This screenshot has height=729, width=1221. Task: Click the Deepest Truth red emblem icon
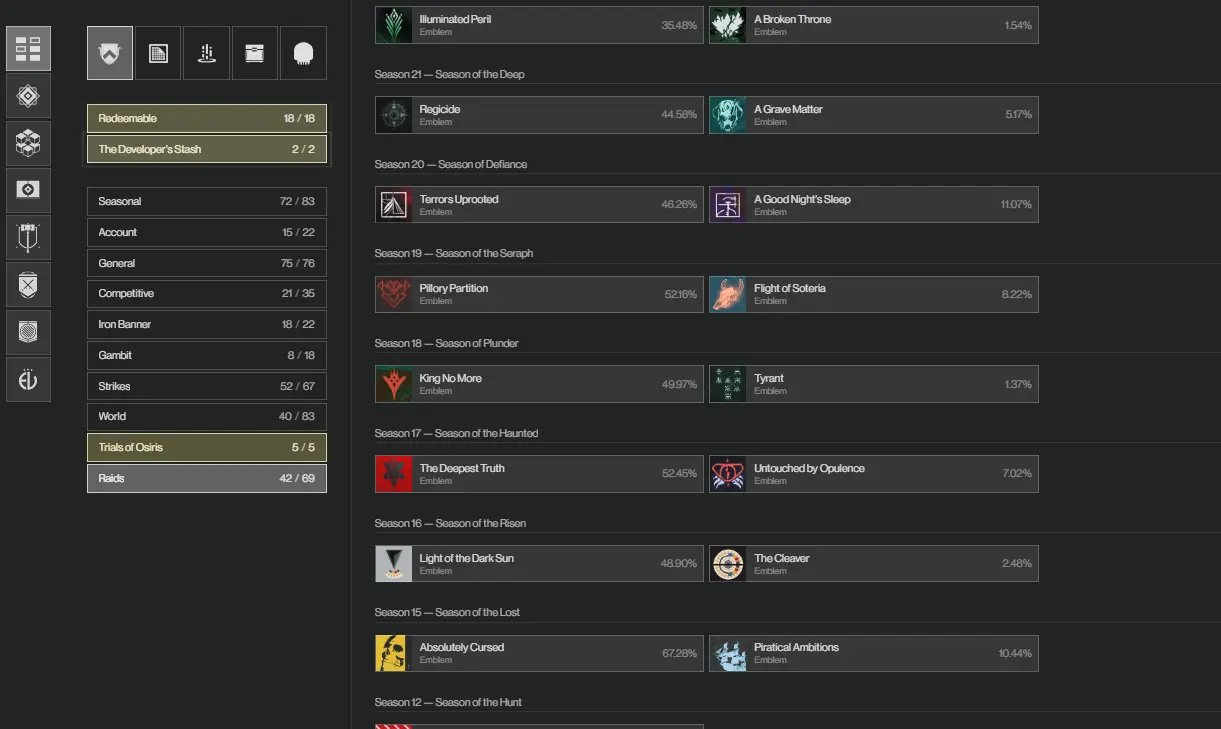394,474
